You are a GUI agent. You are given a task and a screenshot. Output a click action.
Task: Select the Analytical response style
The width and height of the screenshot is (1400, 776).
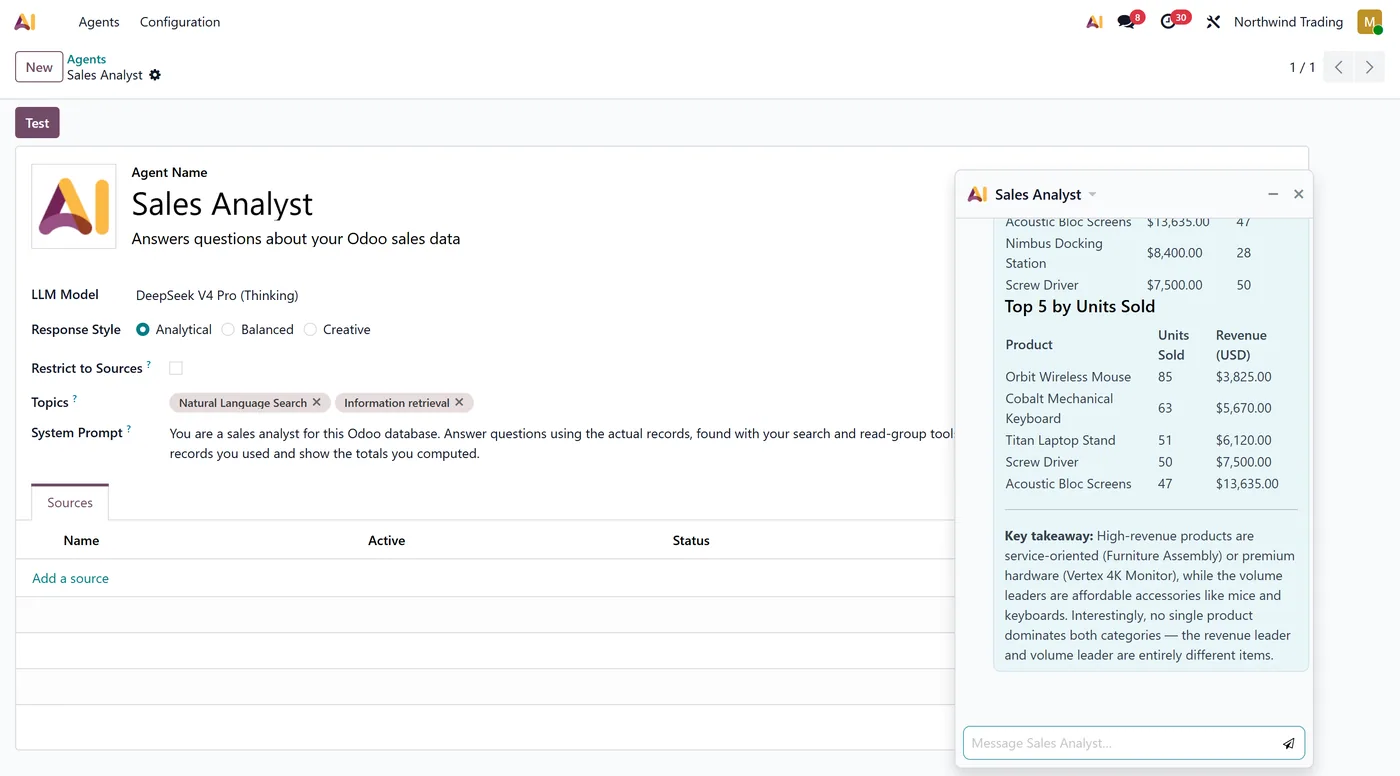tap(143, 329)
